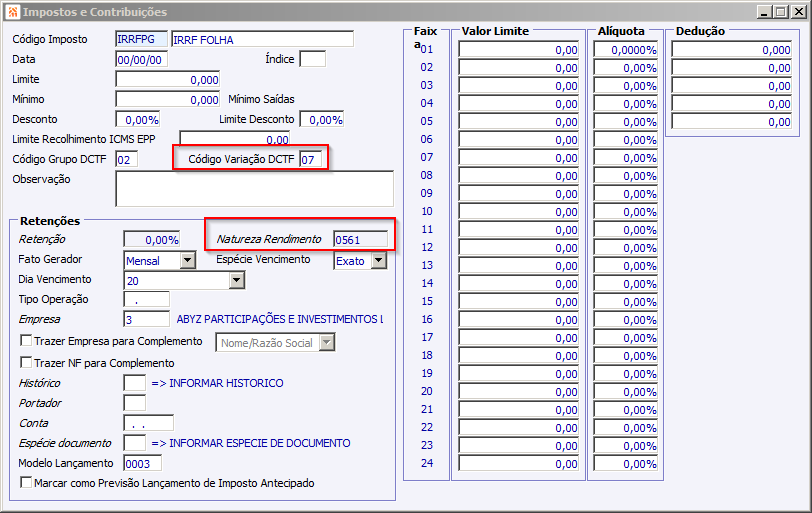Open the Espécie Vencimento dropdown
The image size is (812, 513).
[379, 260]
